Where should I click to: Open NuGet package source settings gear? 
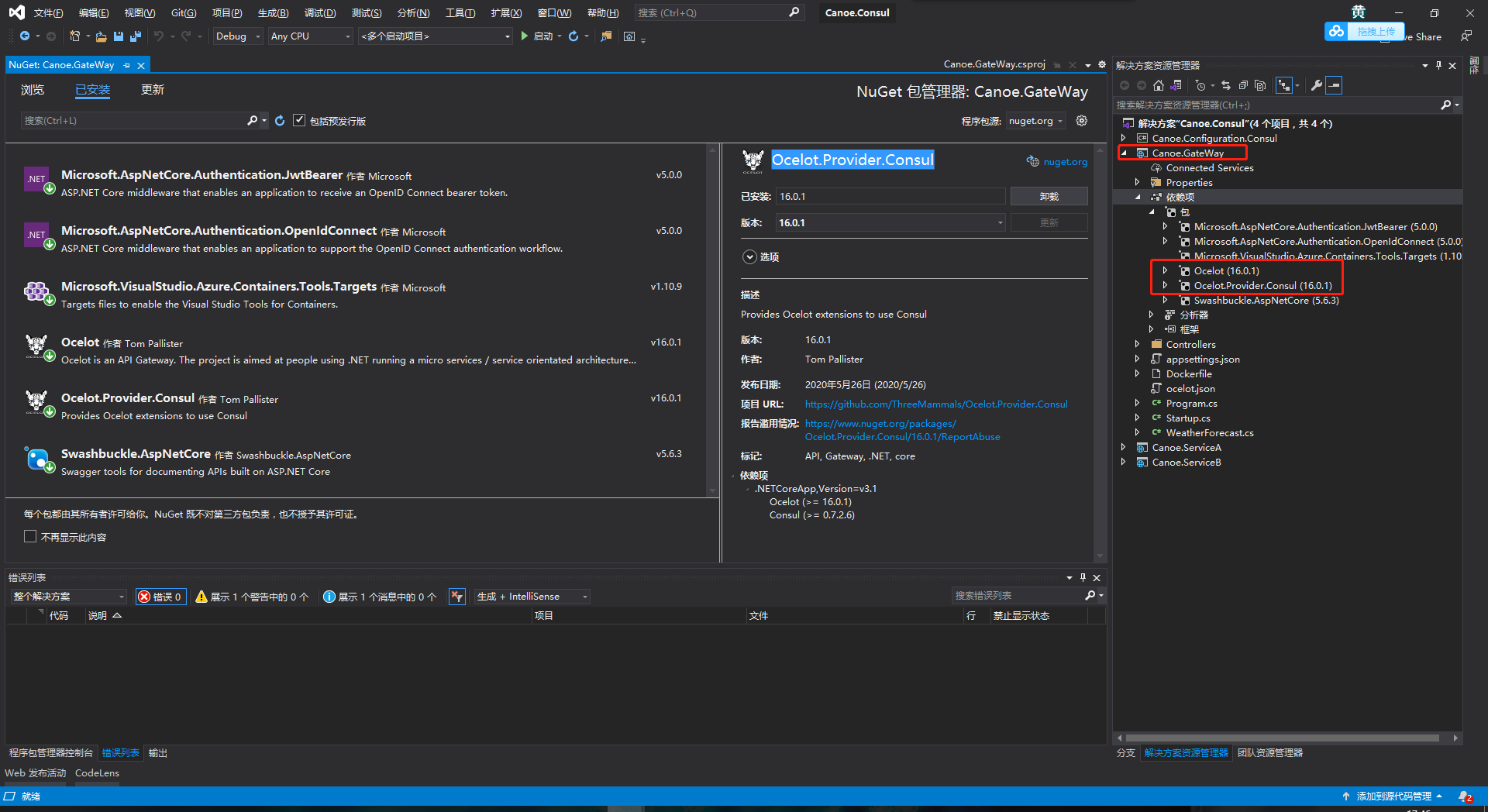coord(1082,121)
